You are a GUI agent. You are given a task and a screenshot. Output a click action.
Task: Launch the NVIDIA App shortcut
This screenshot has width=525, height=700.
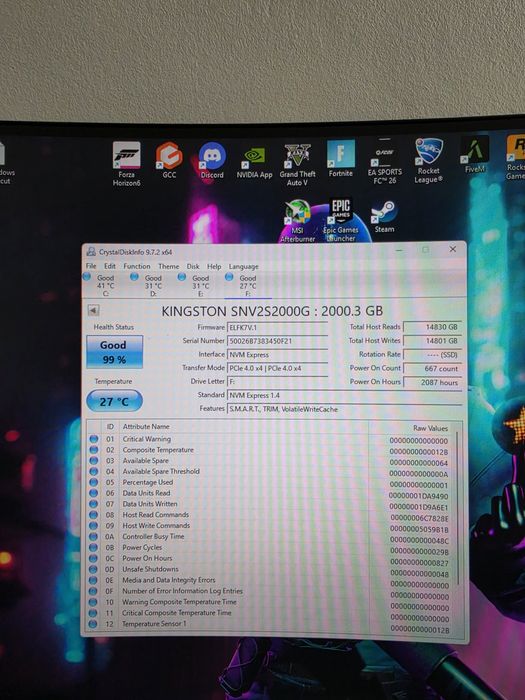point(254,162)
